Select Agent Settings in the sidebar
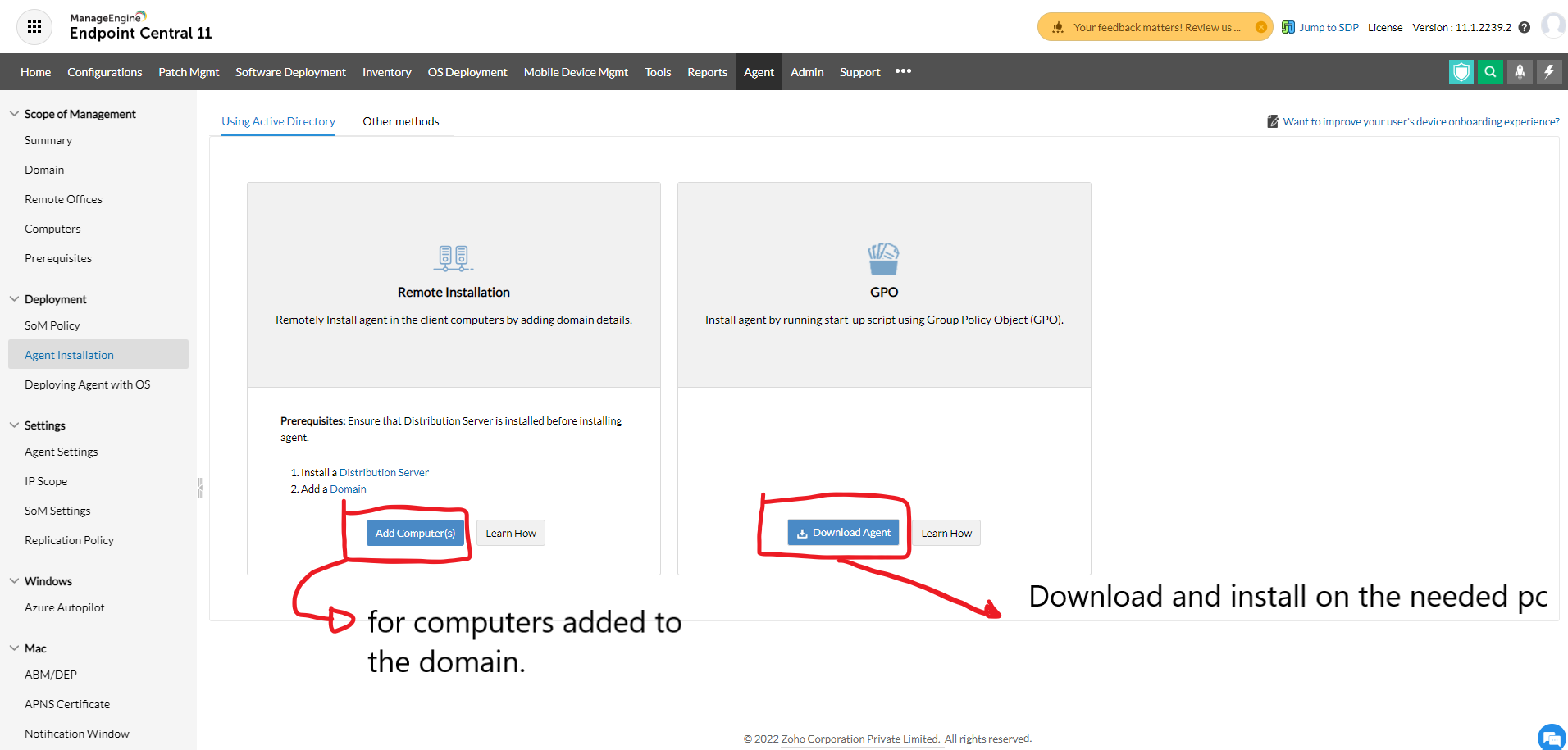 tap(61, 452)
